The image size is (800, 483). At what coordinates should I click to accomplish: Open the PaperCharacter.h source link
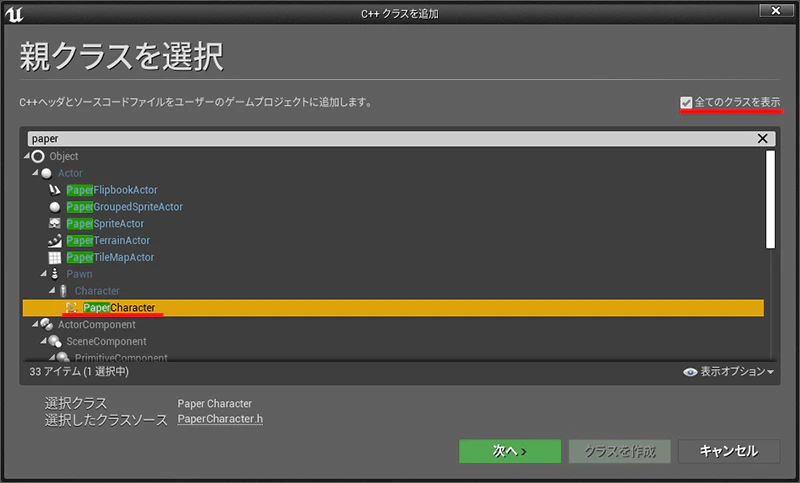pos(220,419)
